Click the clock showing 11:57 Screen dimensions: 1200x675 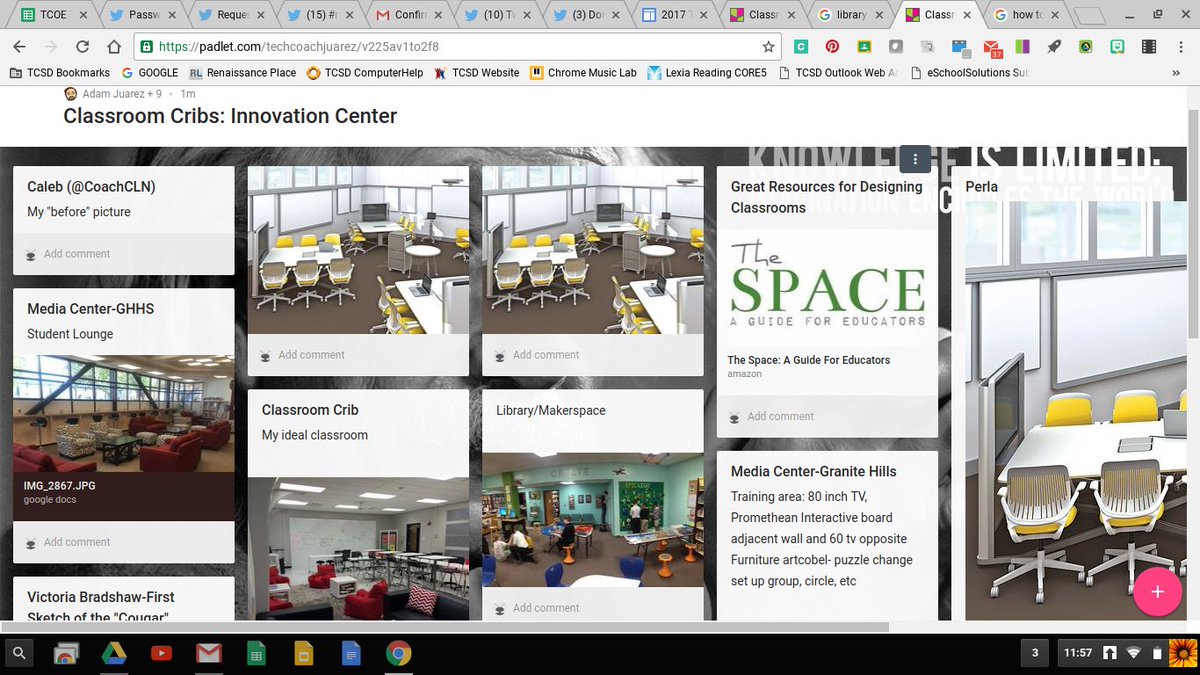point(1076,654)
